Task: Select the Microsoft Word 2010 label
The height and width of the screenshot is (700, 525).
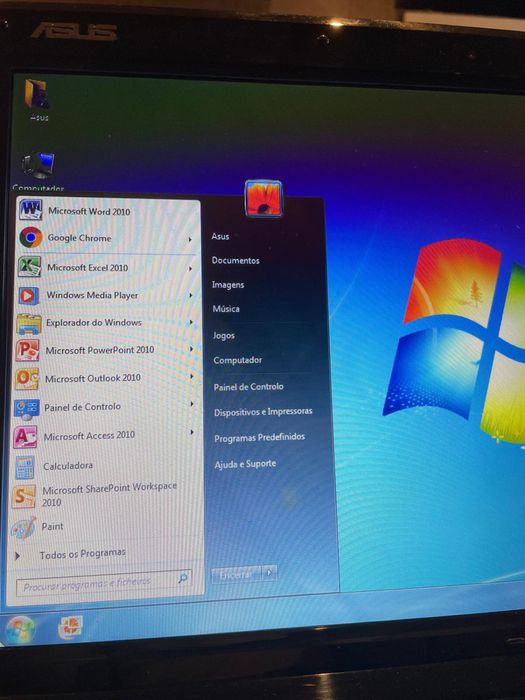Action: (x=89, y=211)
